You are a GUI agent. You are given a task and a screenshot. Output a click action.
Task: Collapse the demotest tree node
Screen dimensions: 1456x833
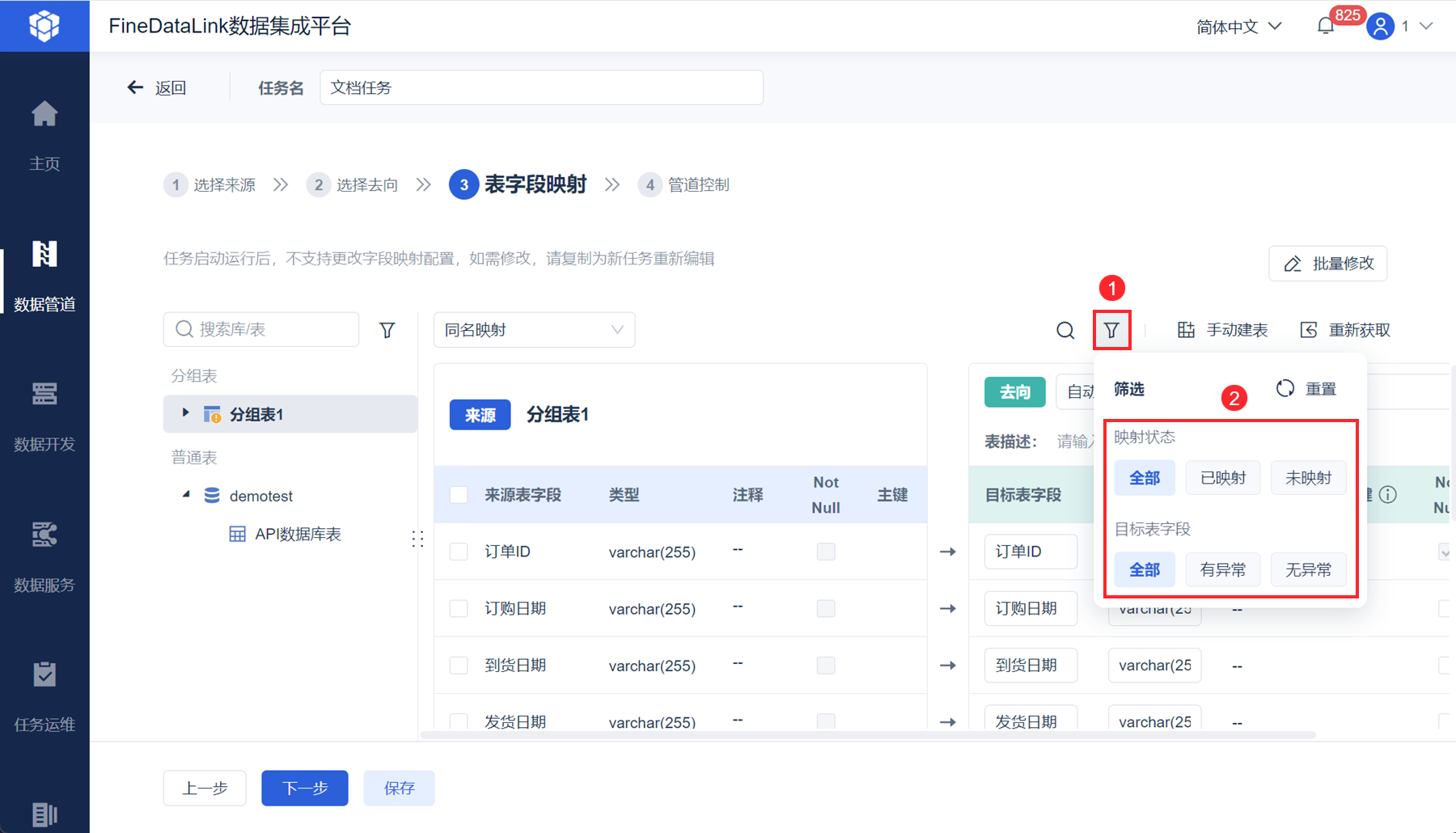[186, 494]
